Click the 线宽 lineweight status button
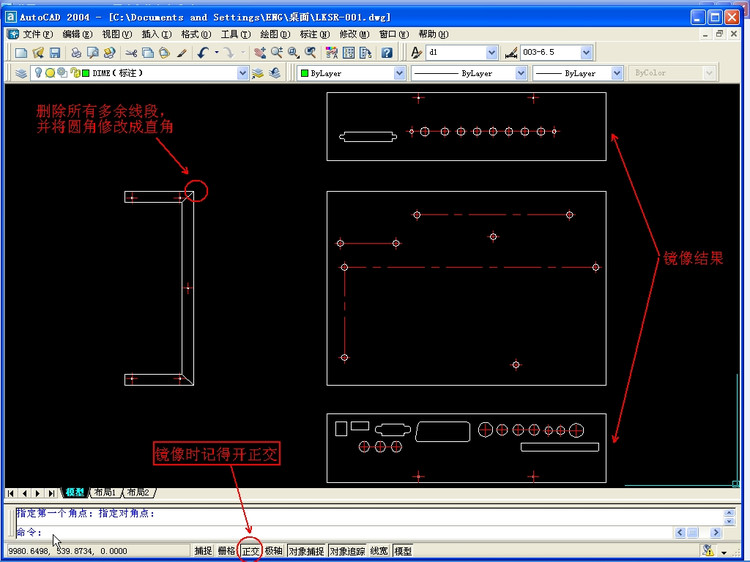The width and height of the screenshot is (750, 562). pyautogui.click(x=380, y=551)
